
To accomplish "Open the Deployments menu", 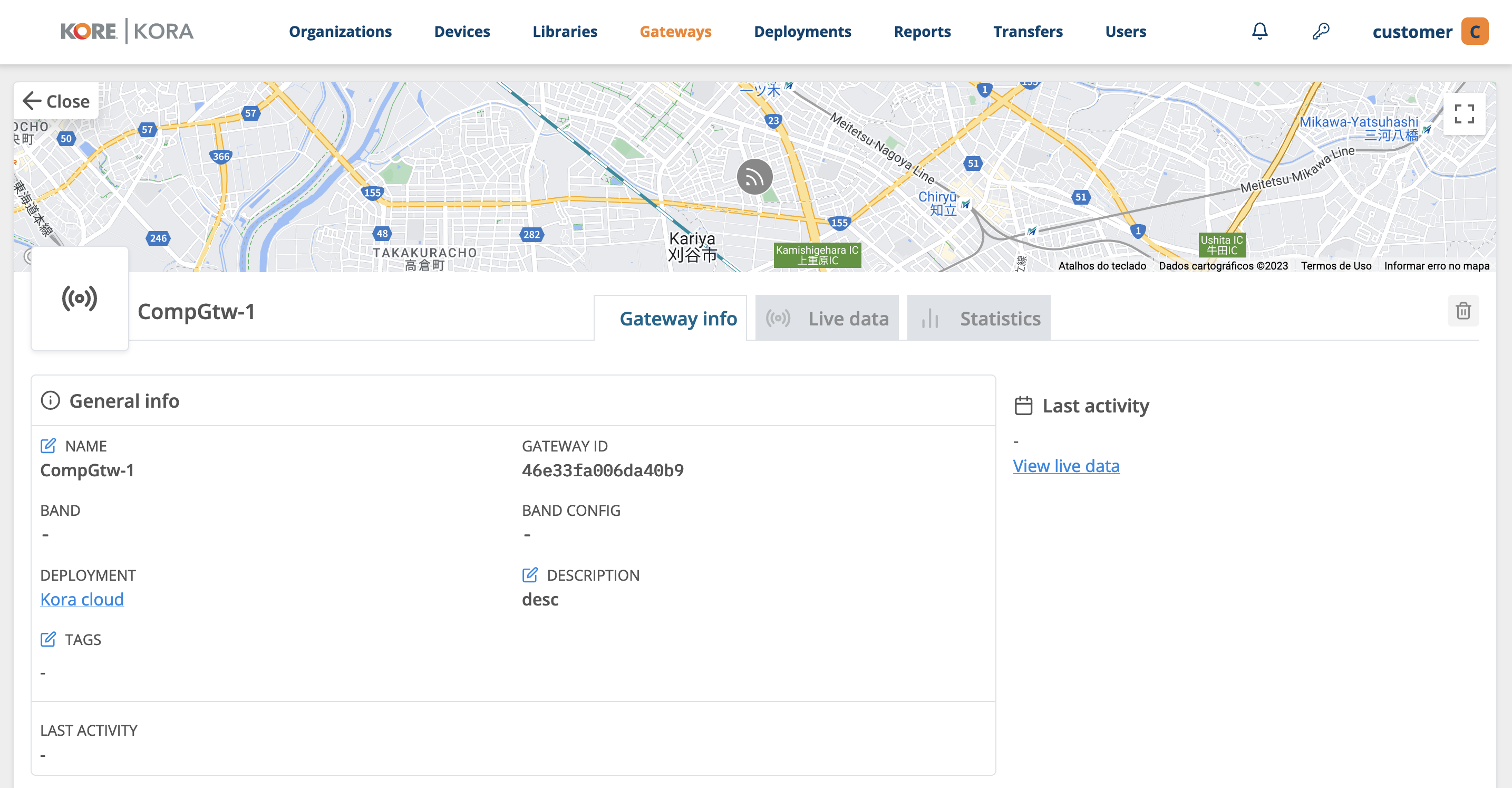I will tap(802, 32).
